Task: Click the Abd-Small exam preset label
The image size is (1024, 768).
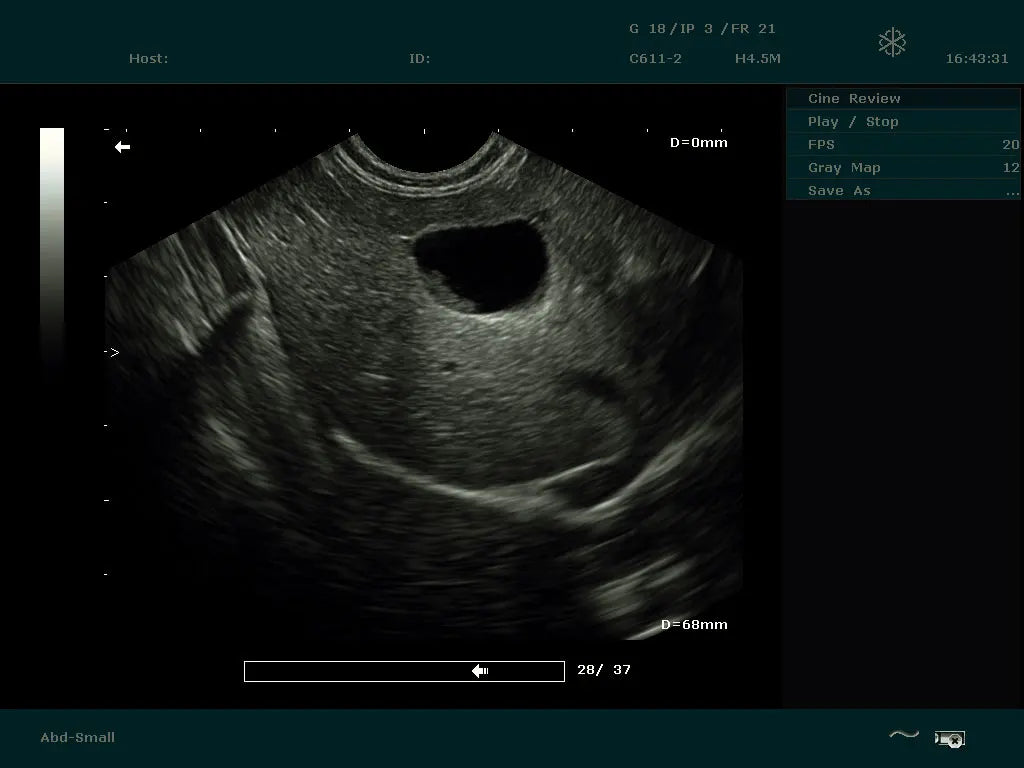Action: (77, 737)
